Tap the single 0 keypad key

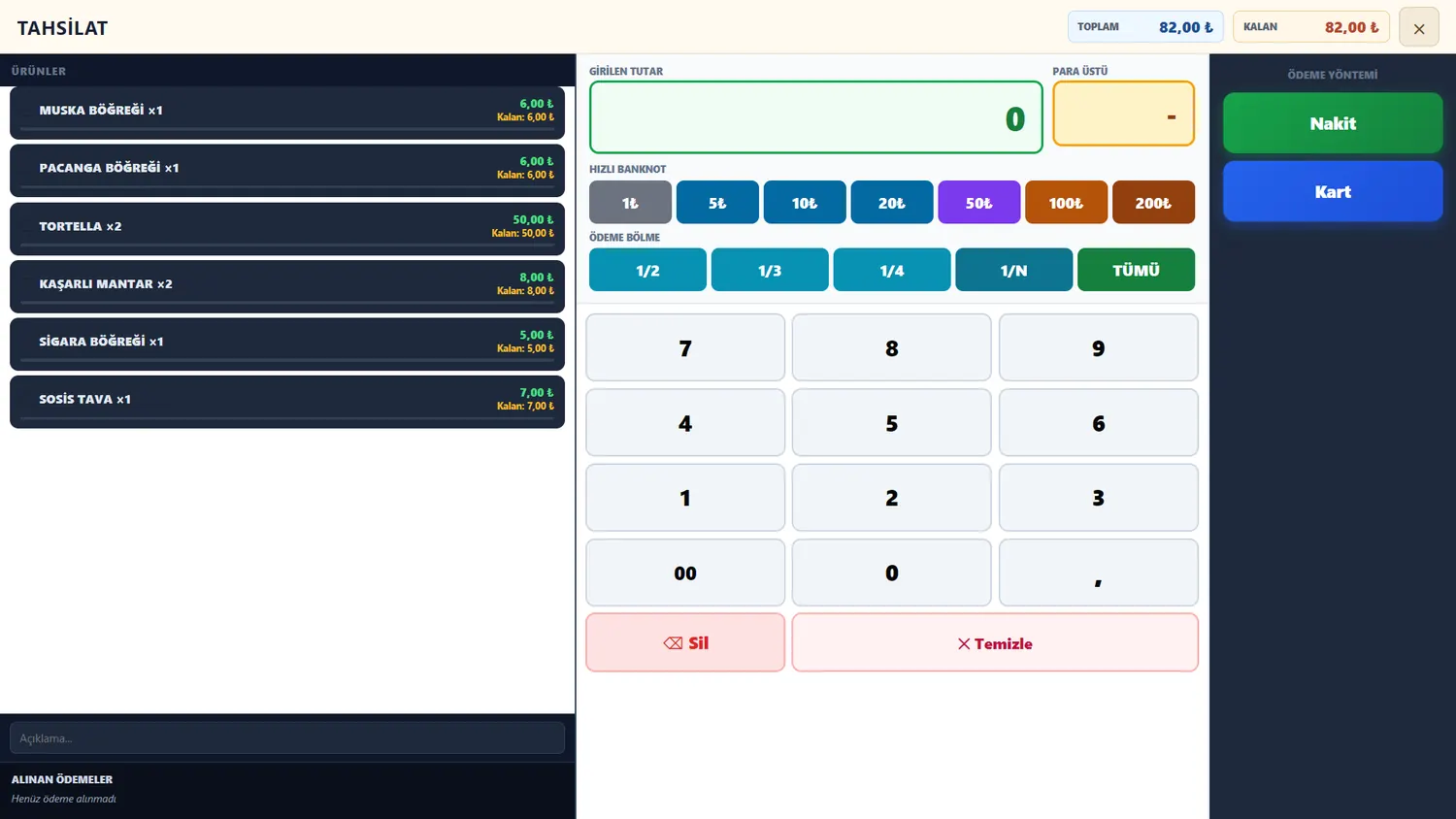point(892,573)
